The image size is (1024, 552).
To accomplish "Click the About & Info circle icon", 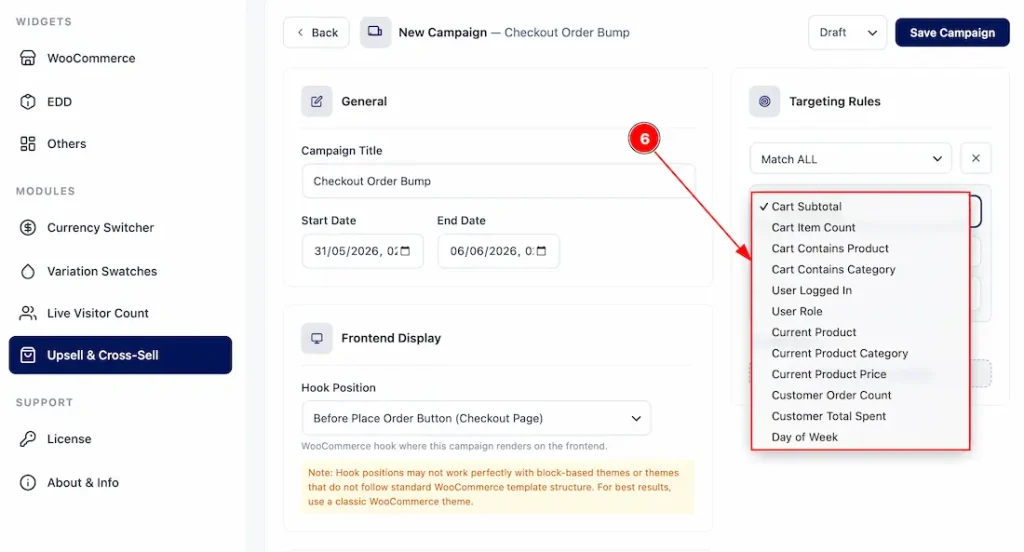I will [x=27, y=483].
